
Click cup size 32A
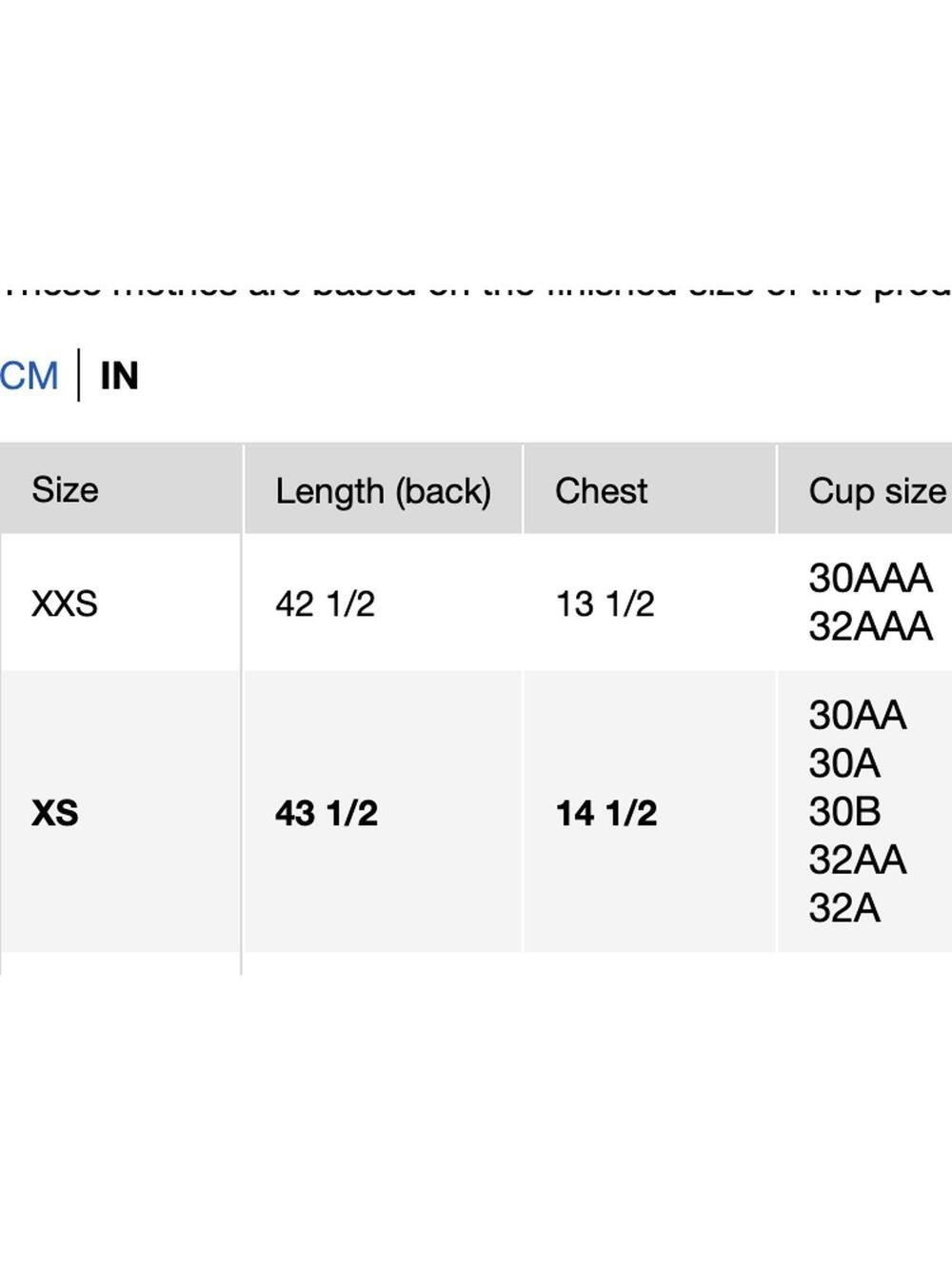pyautogui.click(x=844, y=909)
